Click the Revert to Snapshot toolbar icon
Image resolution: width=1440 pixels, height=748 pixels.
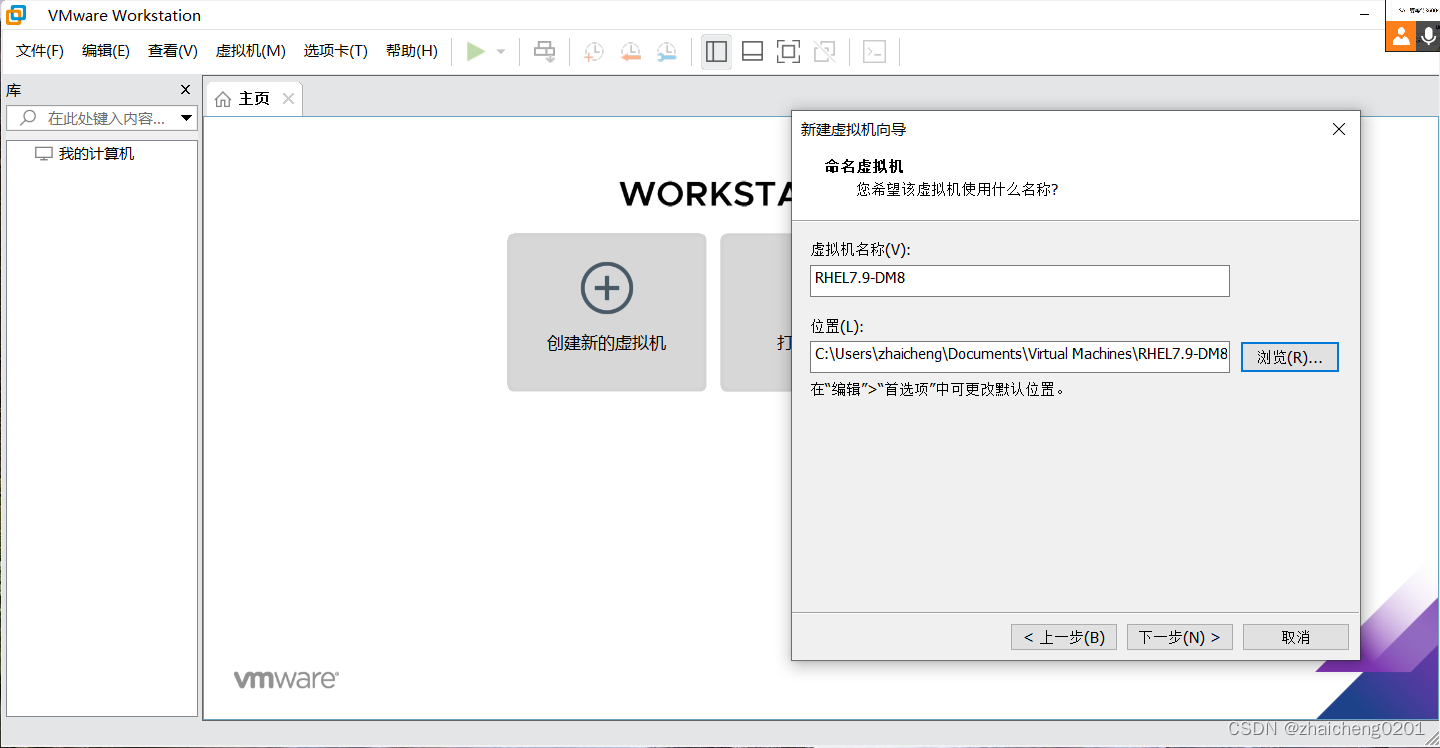pyautogui.click(x=630, y=51)
